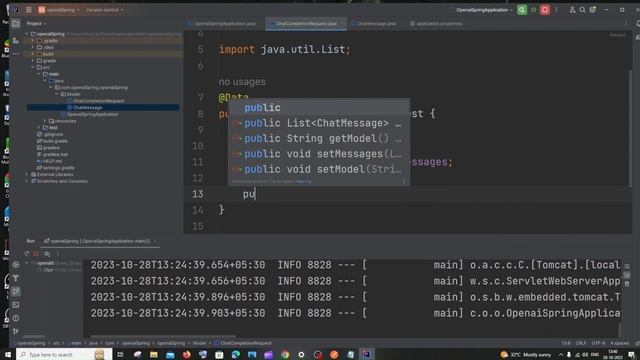Expand External Libraries node
Image resolution: width=640 pixels, height=360 pixels.
pos(27,174)
